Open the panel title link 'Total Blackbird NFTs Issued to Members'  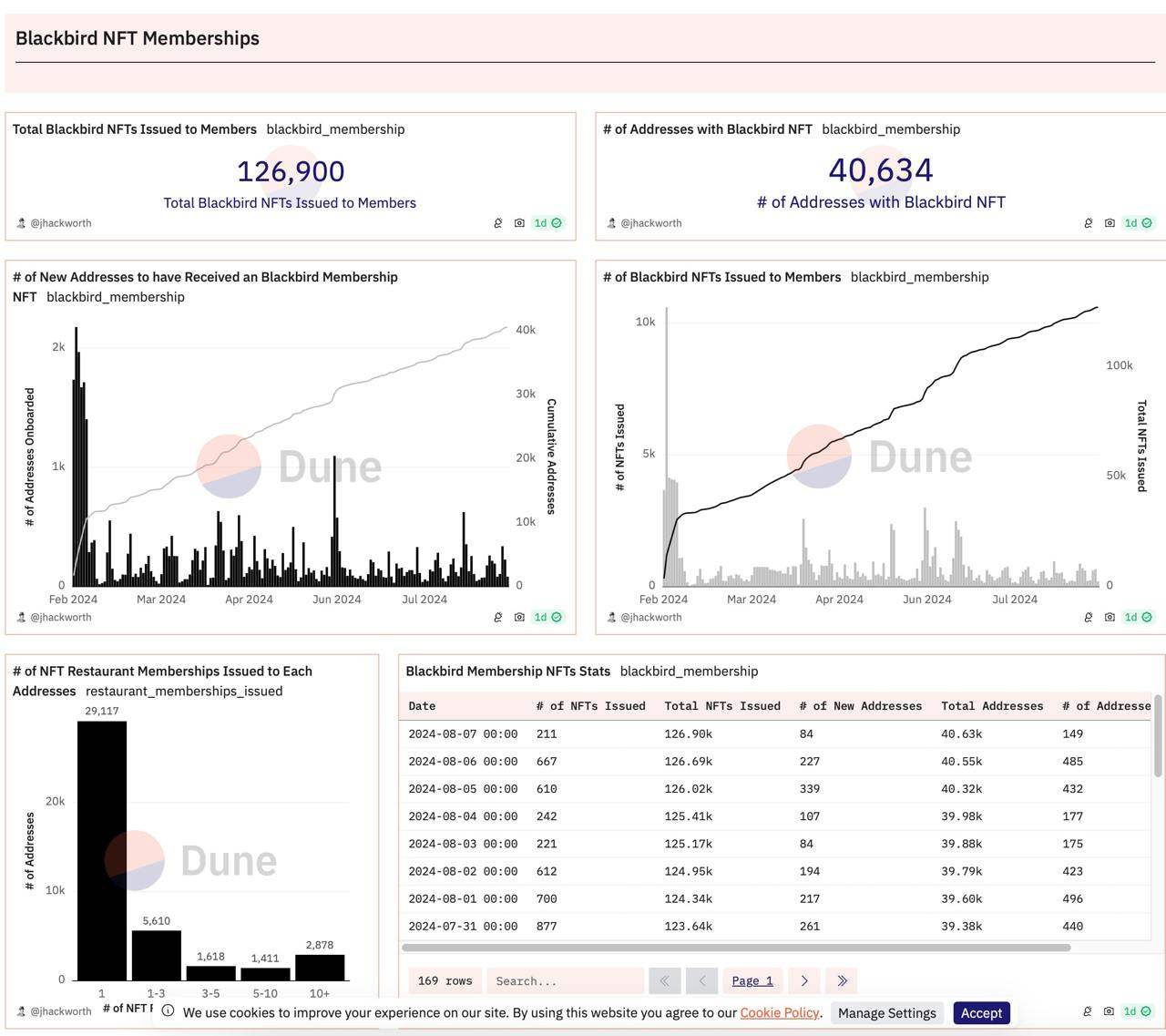point(135,129)
